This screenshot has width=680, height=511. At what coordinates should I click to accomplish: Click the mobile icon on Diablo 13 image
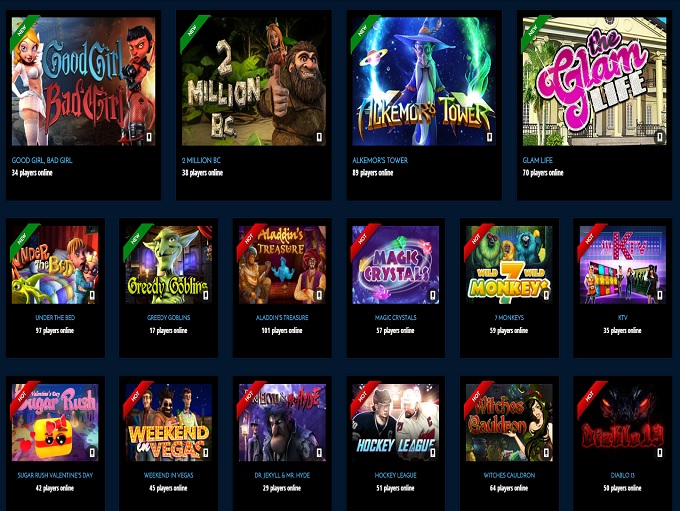point(660,453)
